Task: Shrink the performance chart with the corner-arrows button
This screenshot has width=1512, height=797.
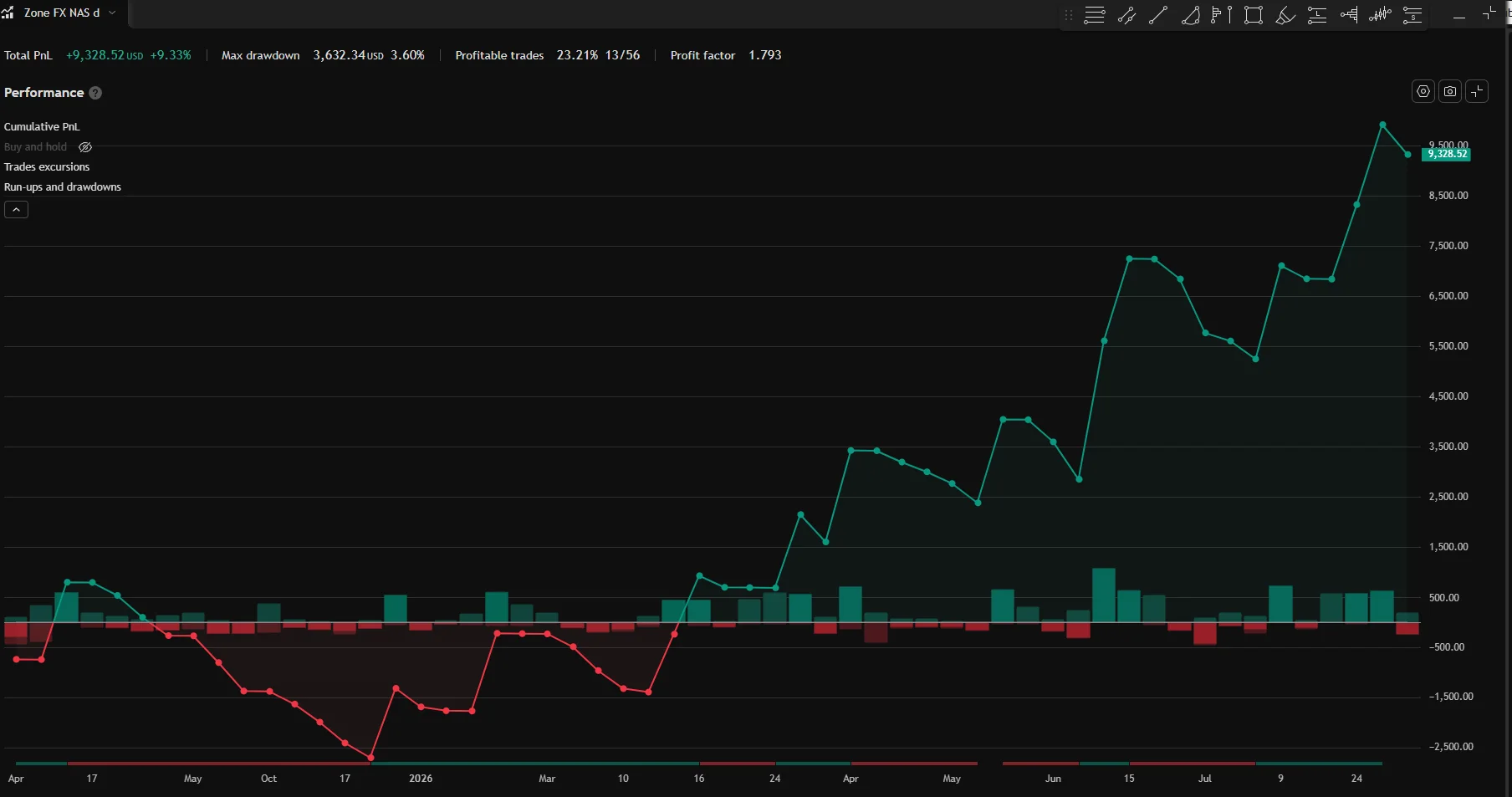Action: 1477,91
